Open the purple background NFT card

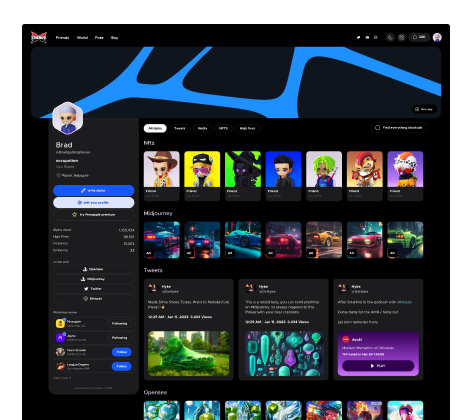(x=405, y=176)
